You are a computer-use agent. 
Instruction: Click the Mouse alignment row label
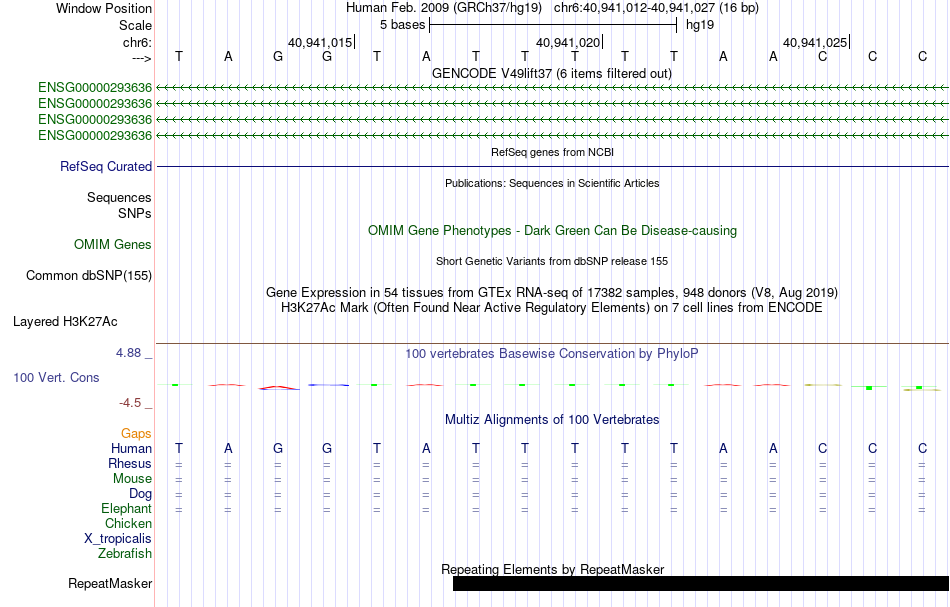pos(132,479)
